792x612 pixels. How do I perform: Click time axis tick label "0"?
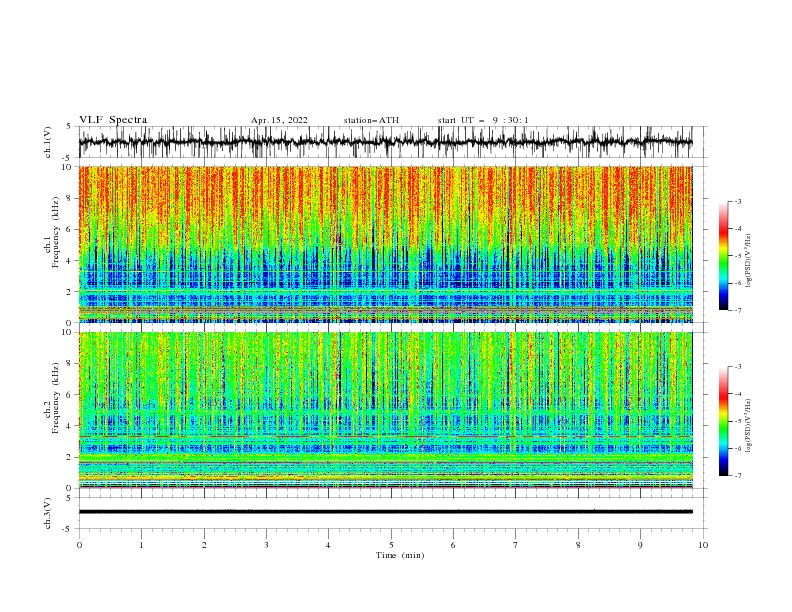pos(79,545)
